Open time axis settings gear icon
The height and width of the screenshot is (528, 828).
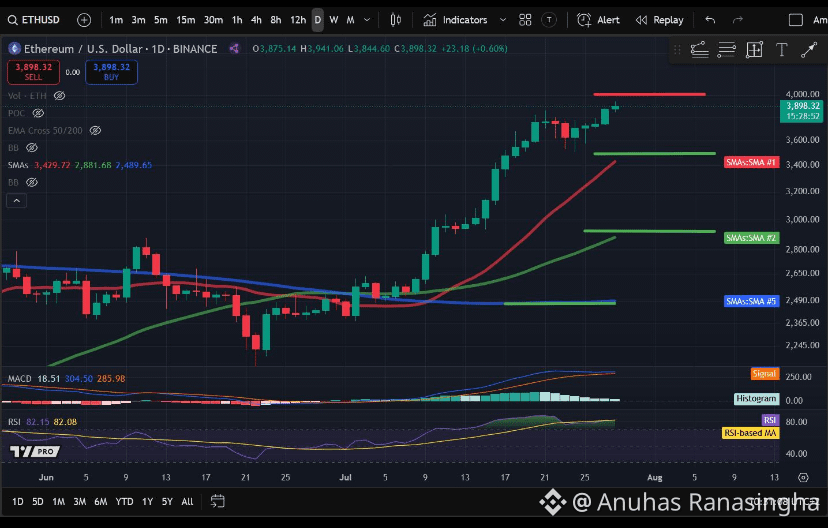[x=803, y=477]
